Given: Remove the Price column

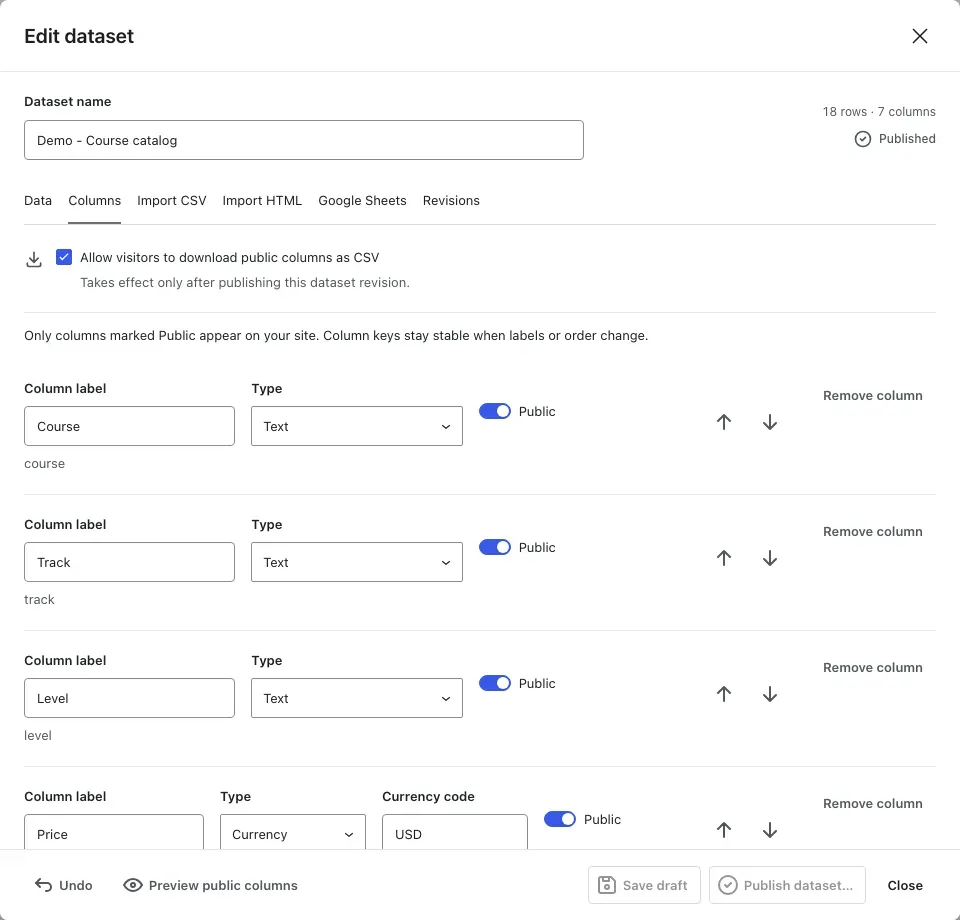Looking at the screenshot, I should (872, 803).
